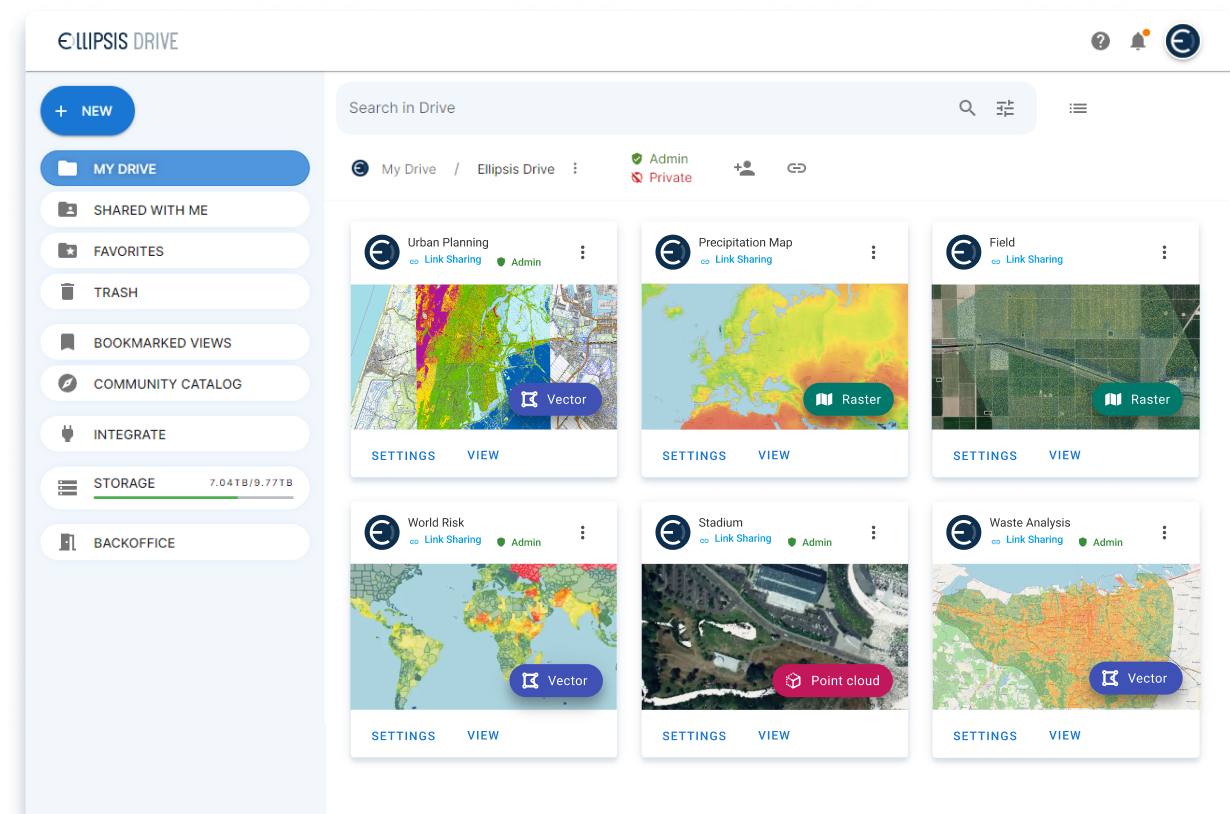This screenshot has width=1230, height=814.
Task: Click the search magnifier icon
Action: point(967,108)
